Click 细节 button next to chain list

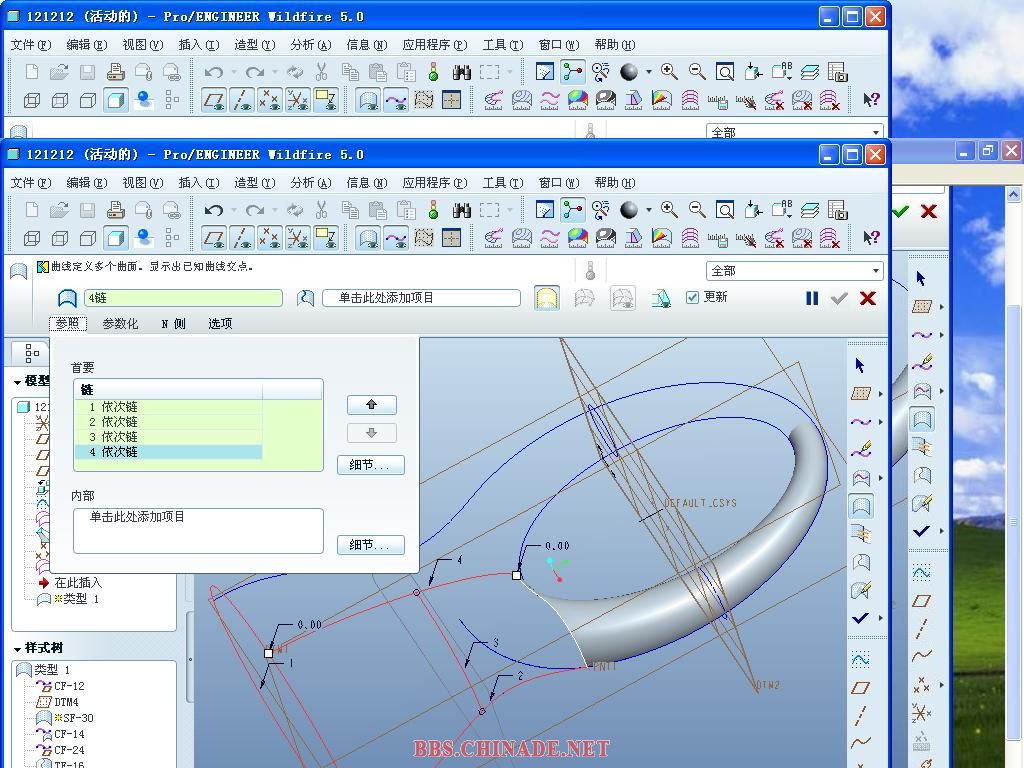coord(371,465)
